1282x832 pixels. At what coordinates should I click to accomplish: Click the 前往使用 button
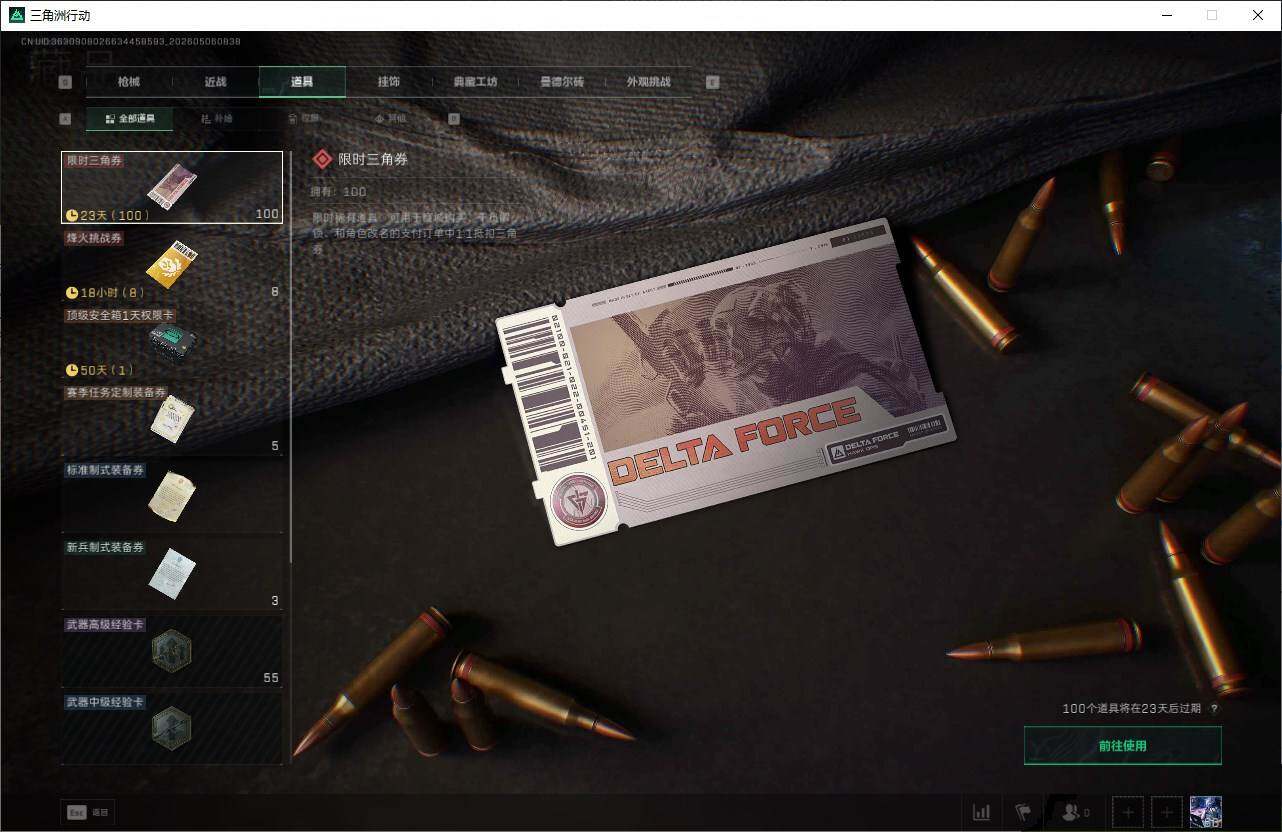[x=1123, y=746]
